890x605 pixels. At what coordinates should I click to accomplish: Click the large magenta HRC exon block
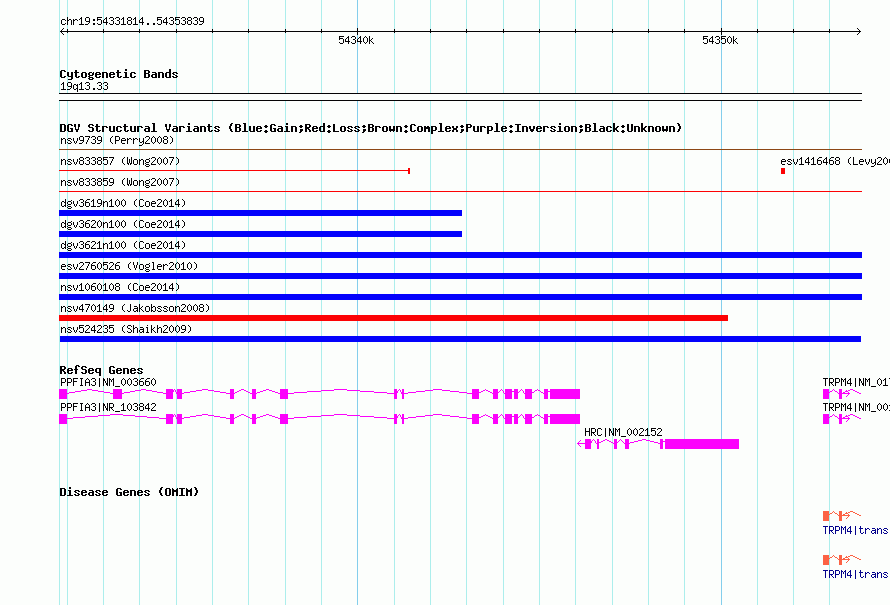(x=702, y=444)
